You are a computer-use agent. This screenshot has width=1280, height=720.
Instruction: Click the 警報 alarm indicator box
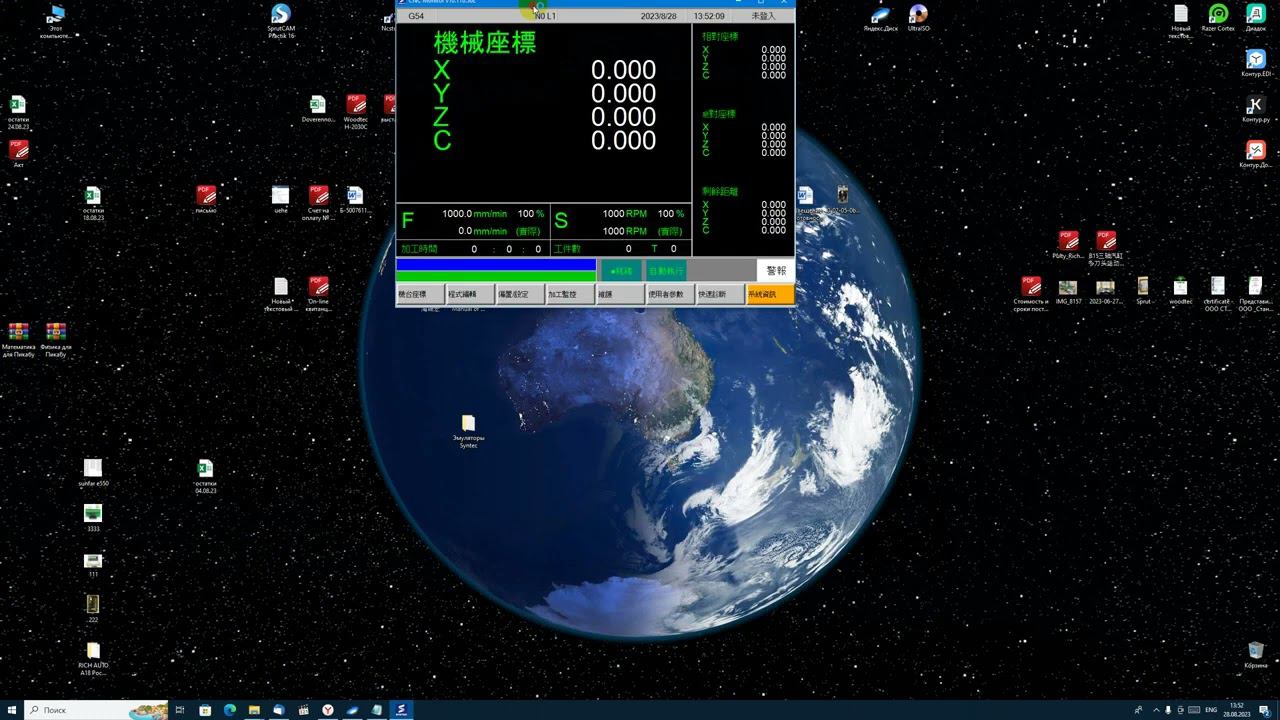(x=776, y=270)
